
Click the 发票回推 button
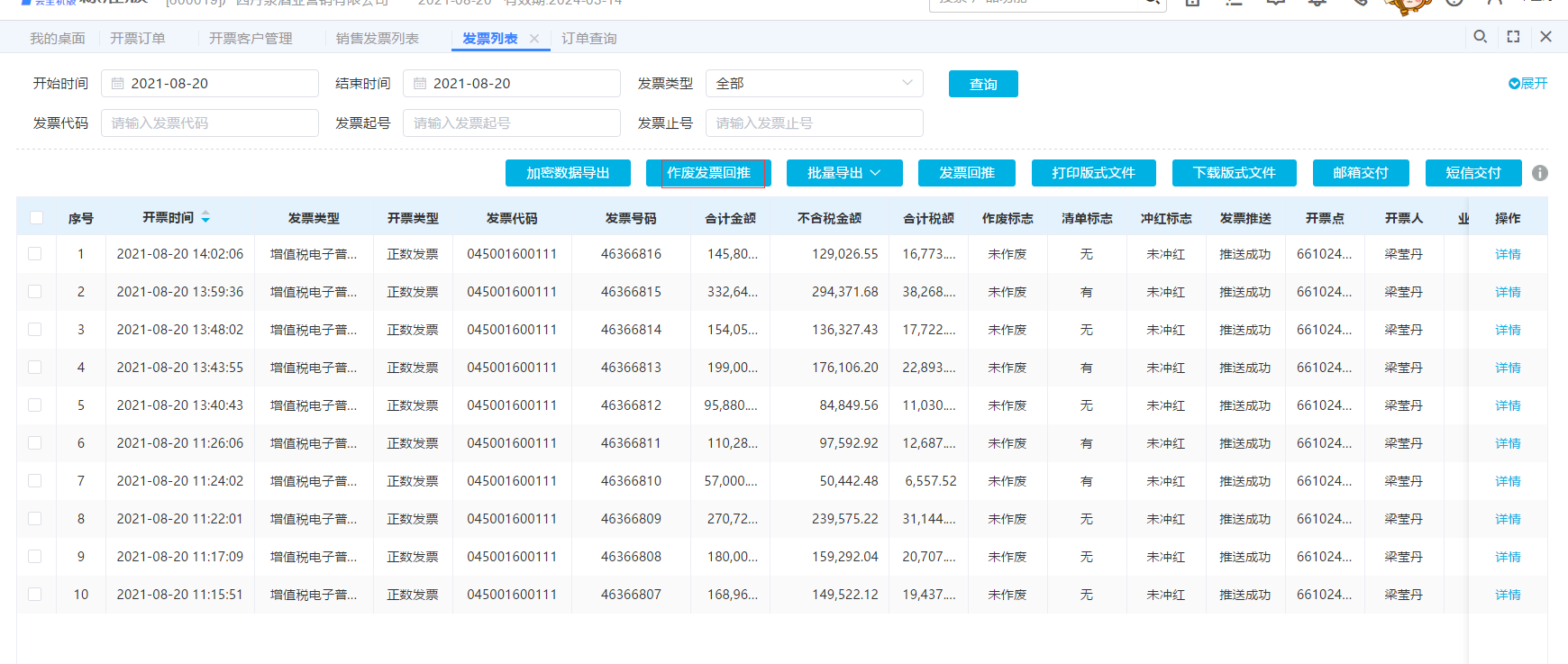coord(967,173)
